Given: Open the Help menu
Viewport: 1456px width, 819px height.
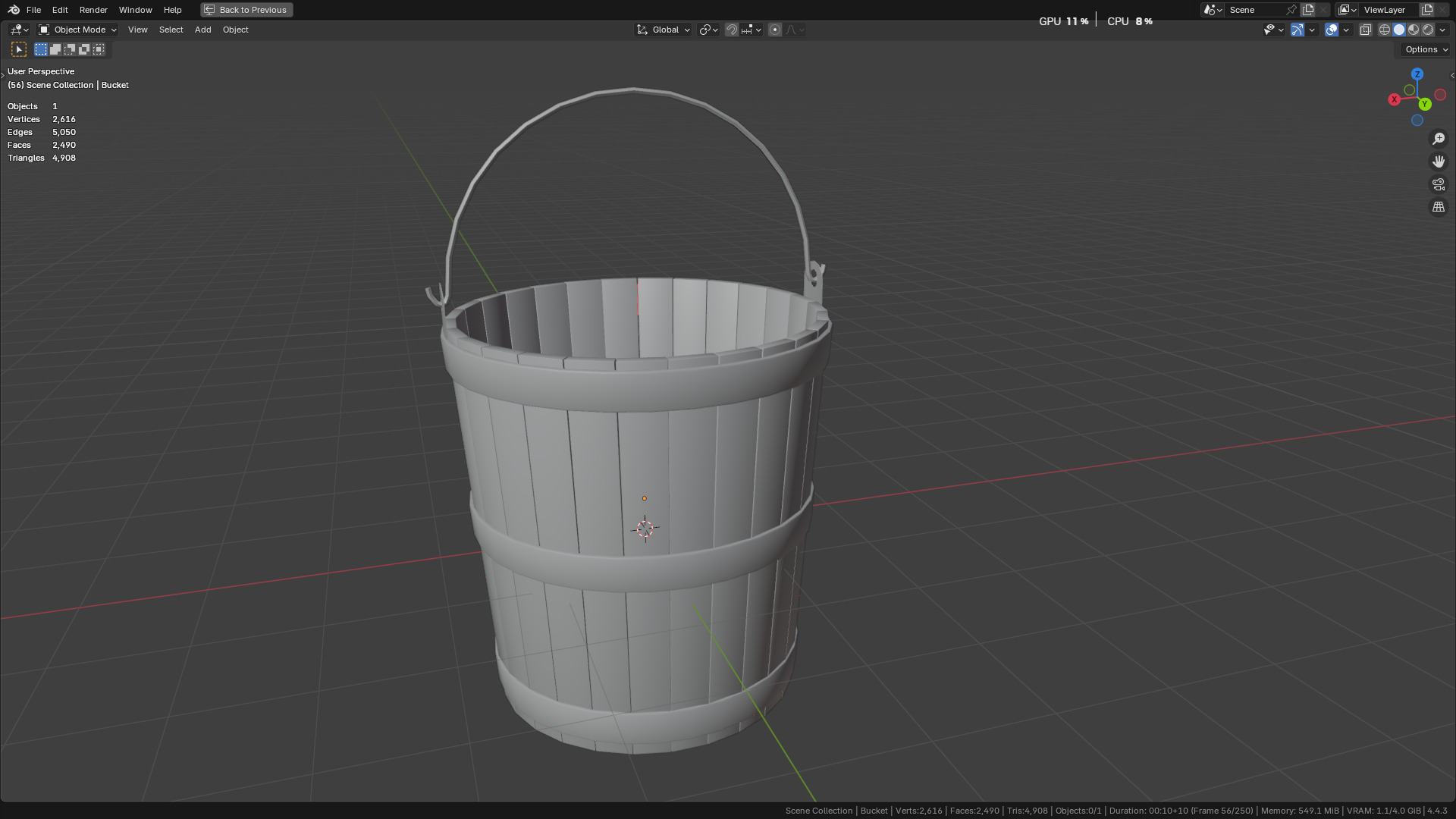Looking at the screenshot, I should coord(172,10).
